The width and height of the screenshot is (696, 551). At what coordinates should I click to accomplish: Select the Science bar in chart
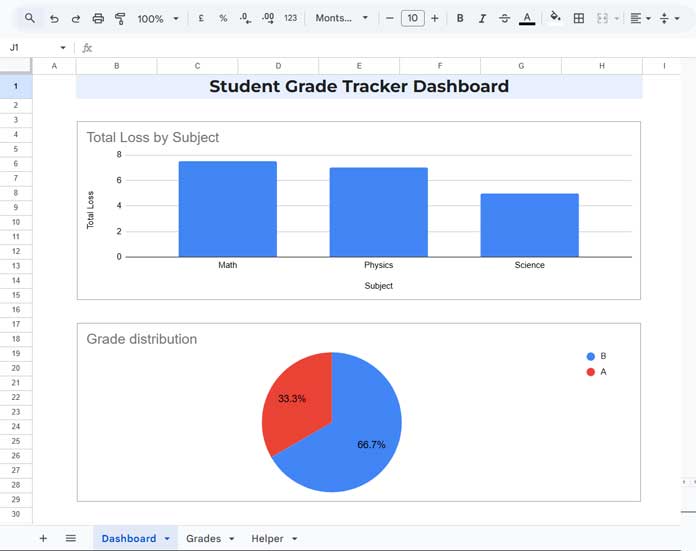[x=530, y=225]
